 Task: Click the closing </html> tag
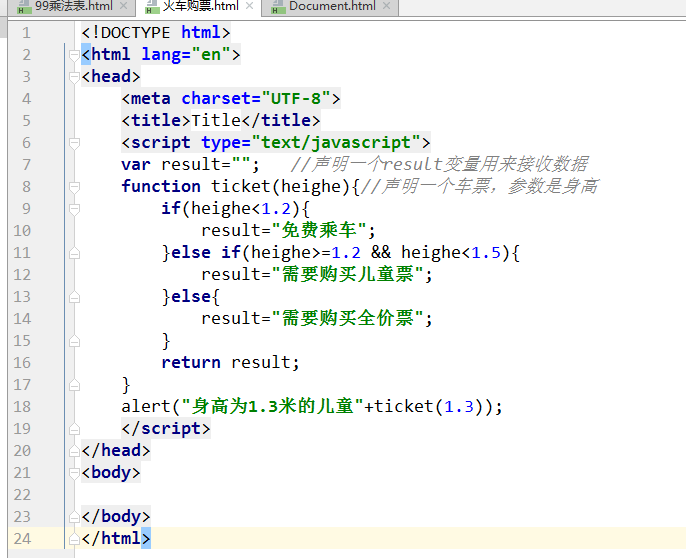(116, 539)
